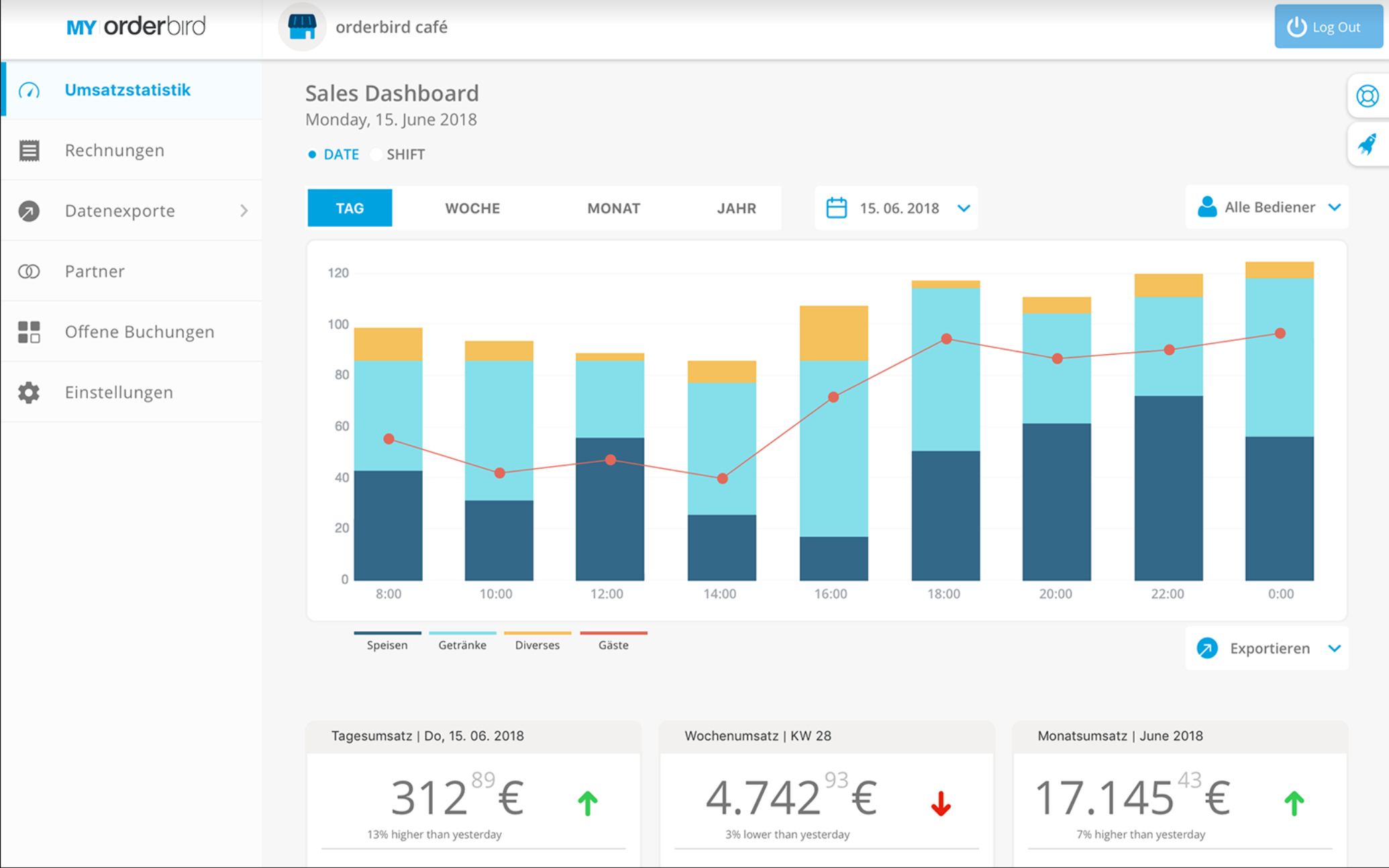
Task: Click the Rechnungen receipt icon
Action: [29, 150]
